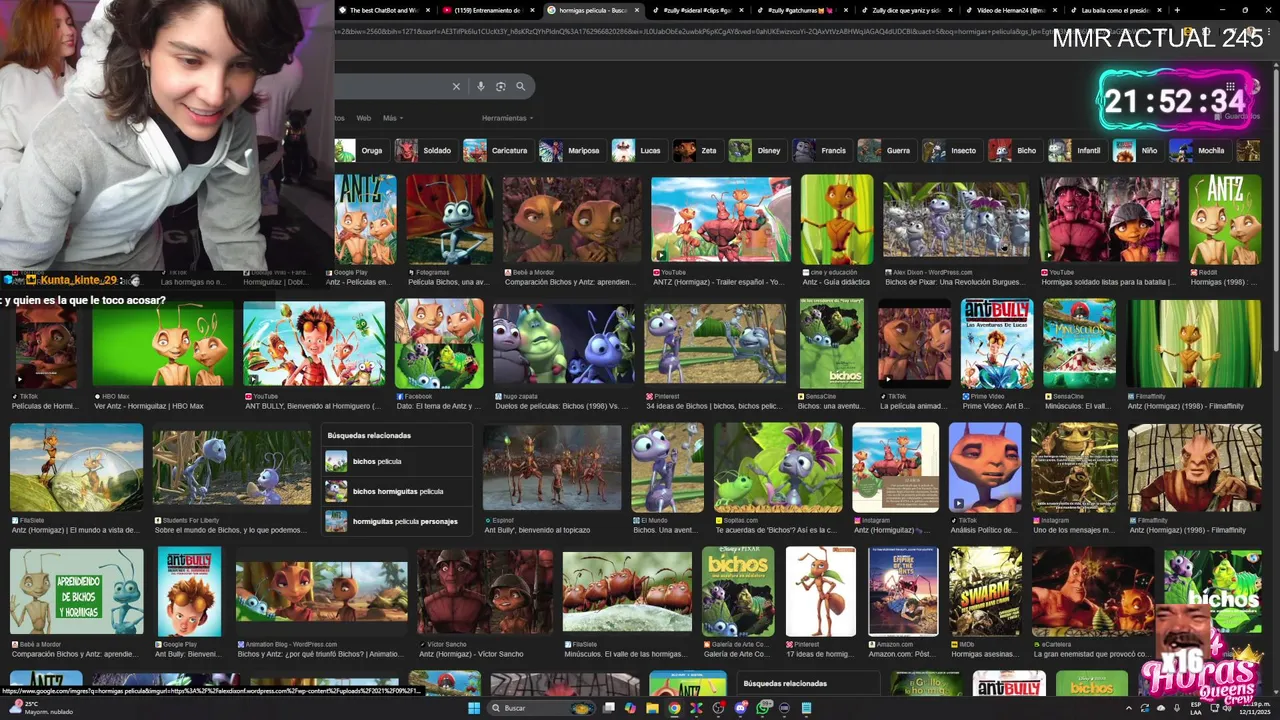Filter images by Mariposa chip
Screen dimensions: 1280x720
tap(572, 151)
